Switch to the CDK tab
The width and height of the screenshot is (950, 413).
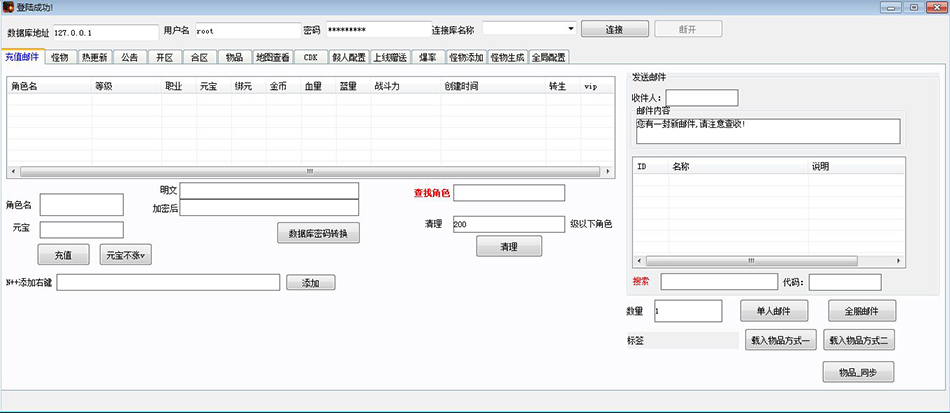pyautogui.click(x=311, y=58)
